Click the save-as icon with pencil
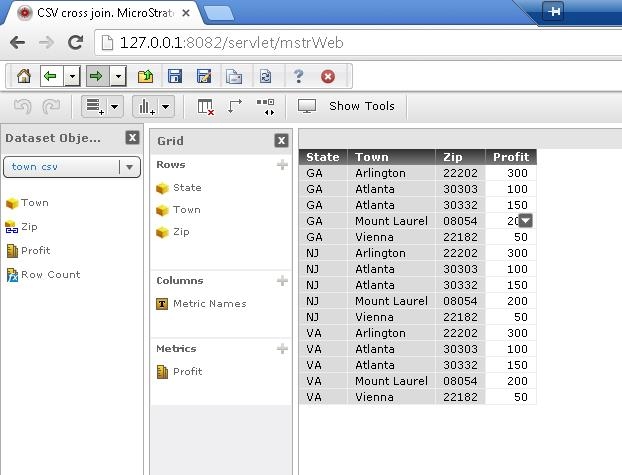The height and width of the screenshot is (475, 622). point(204,76)
